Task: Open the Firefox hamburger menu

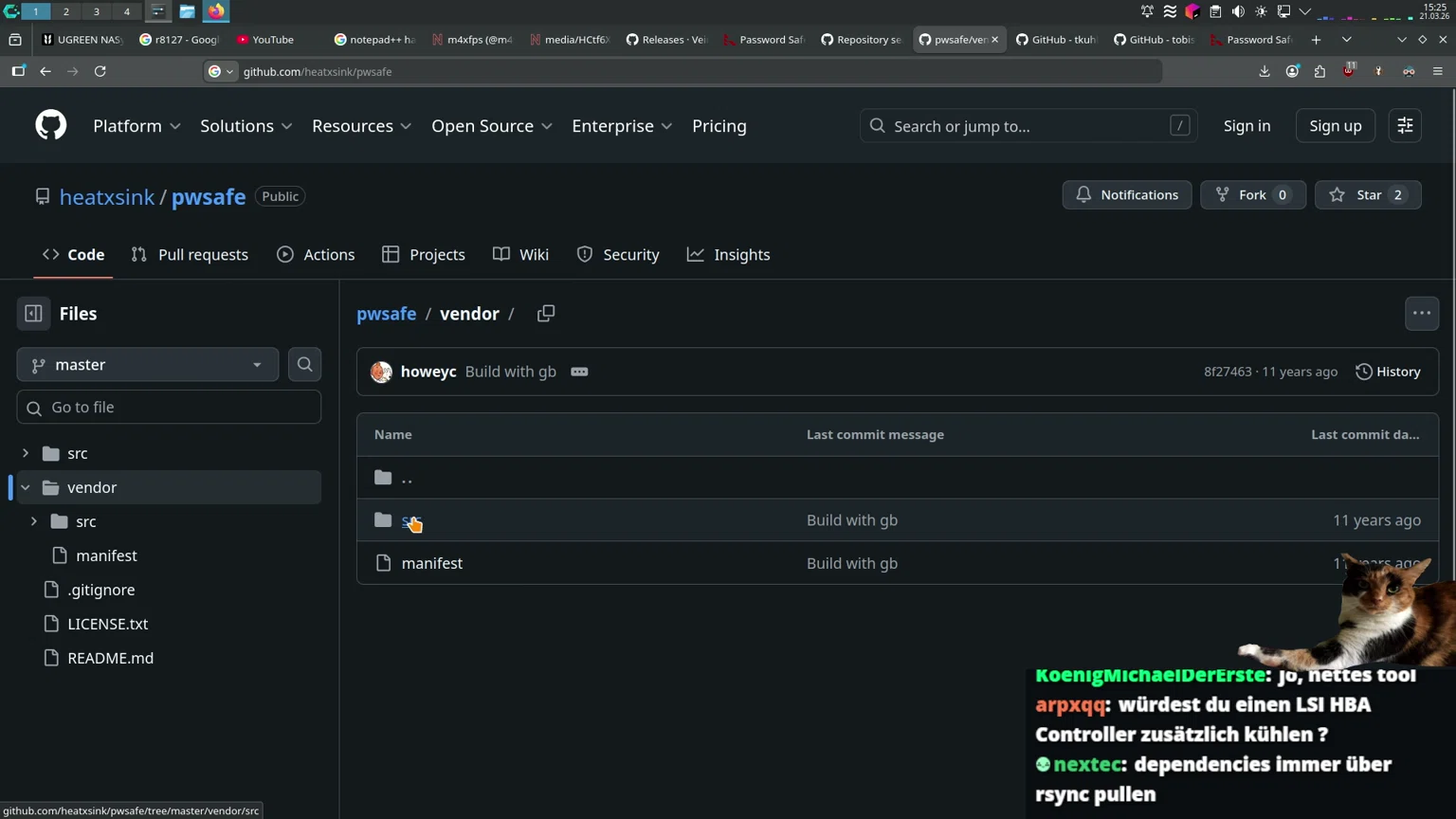Action: point(1440,71)
